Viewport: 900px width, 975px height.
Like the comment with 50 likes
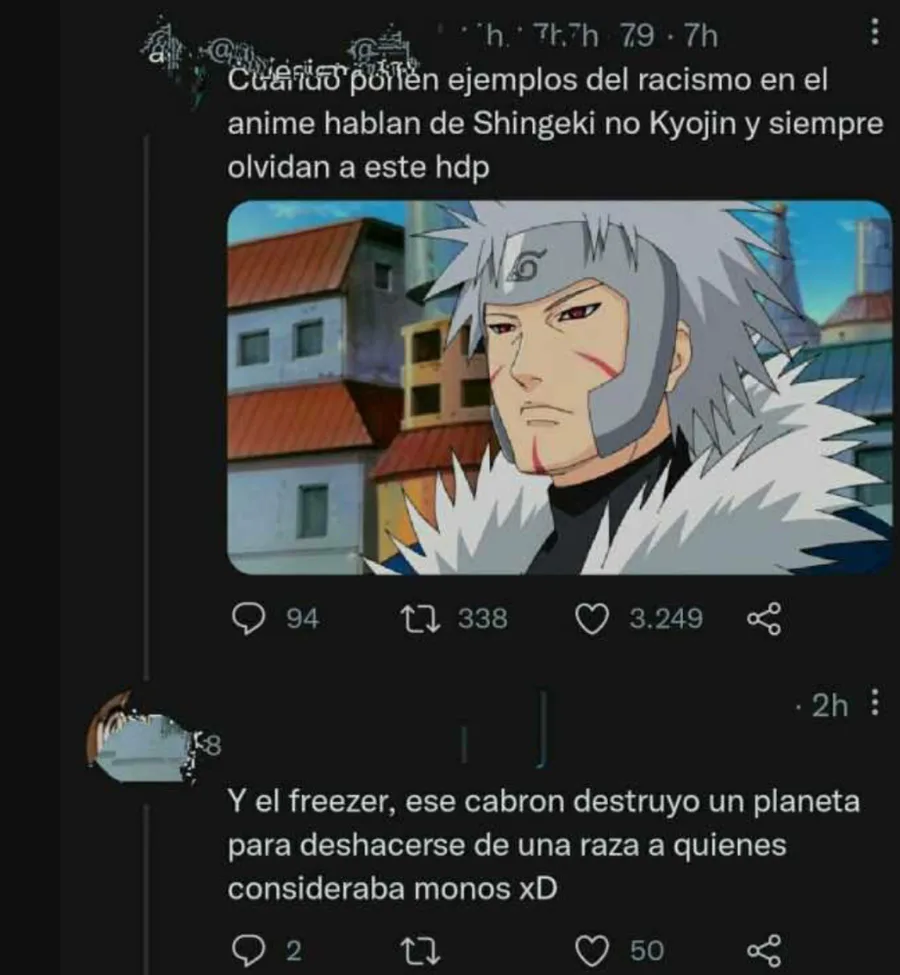[591, 951]
